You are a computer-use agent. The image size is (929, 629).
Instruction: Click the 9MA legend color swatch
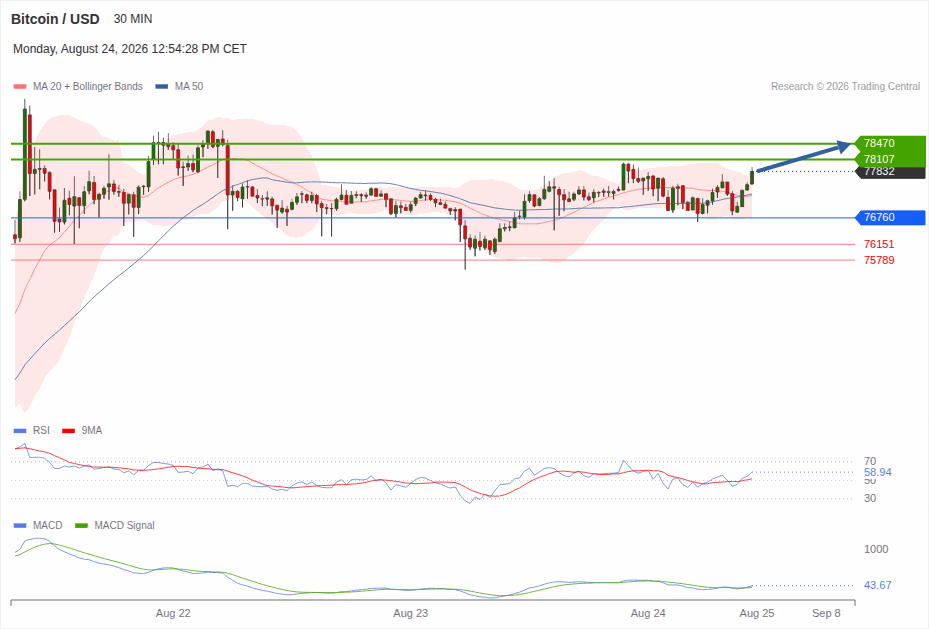point(69,431)
